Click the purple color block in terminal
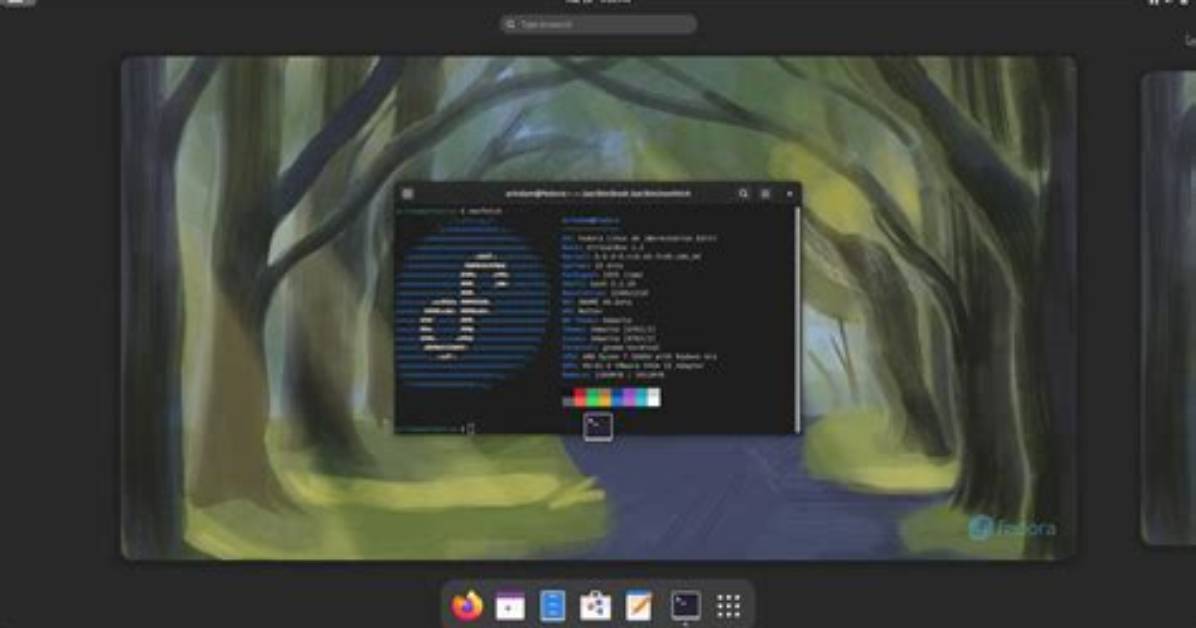The width and height of the screenshot is (1196, 628). tap(629, 397)
